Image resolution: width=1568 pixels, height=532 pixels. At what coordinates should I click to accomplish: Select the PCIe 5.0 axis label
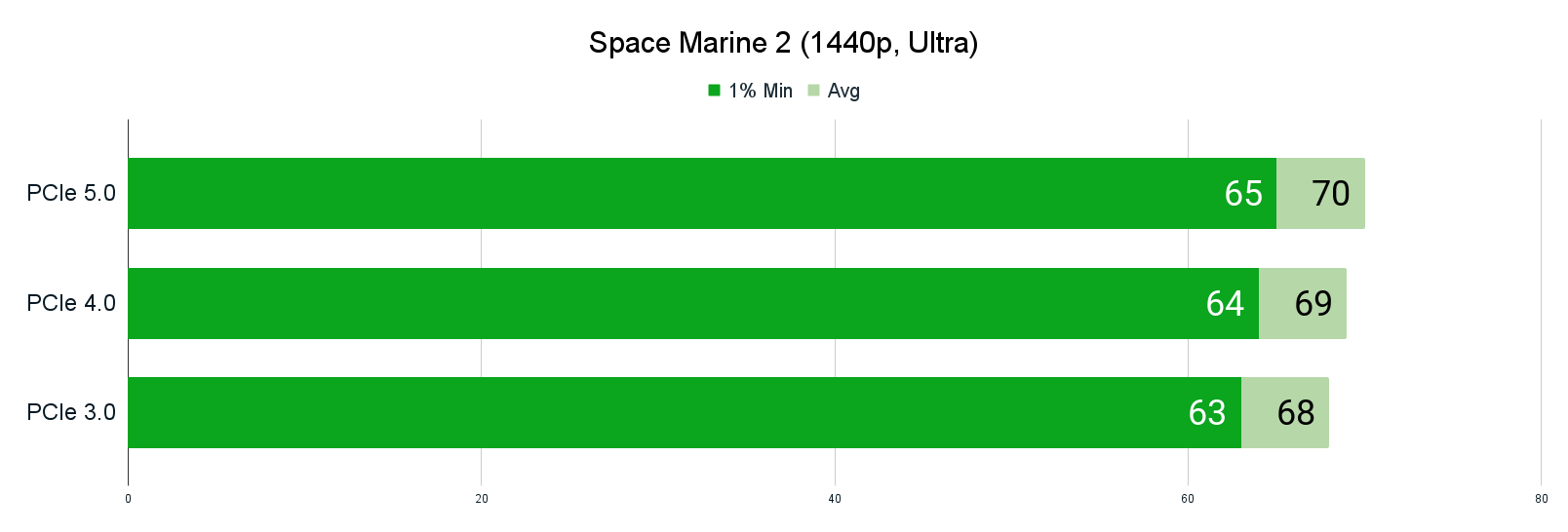tap(71, 193)
